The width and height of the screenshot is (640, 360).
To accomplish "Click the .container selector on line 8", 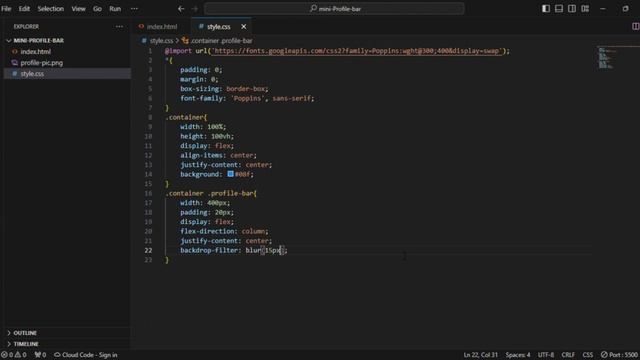I will 185,117.
